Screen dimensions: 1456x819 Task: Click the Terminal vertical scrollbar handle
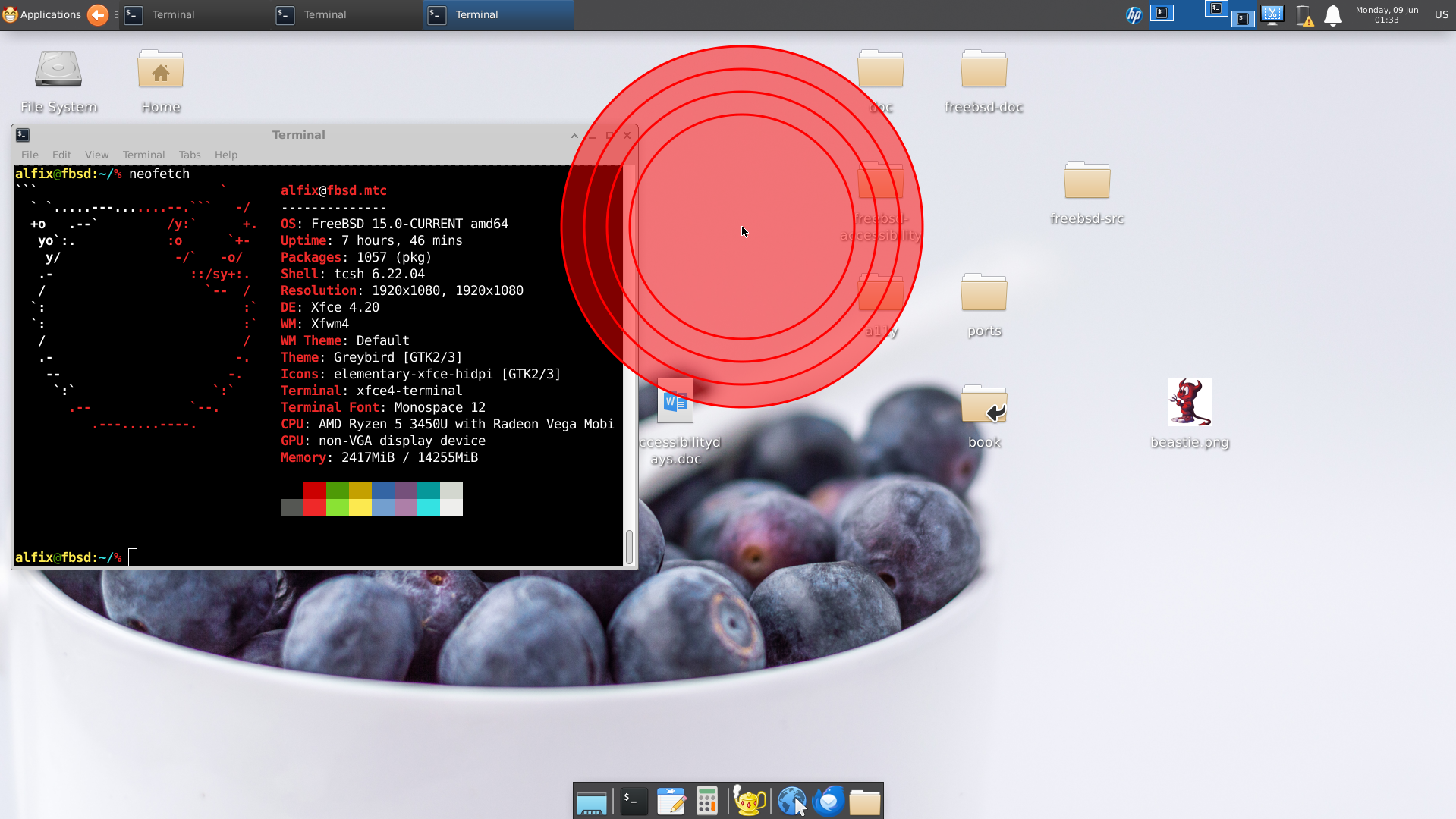pos(629,547)
